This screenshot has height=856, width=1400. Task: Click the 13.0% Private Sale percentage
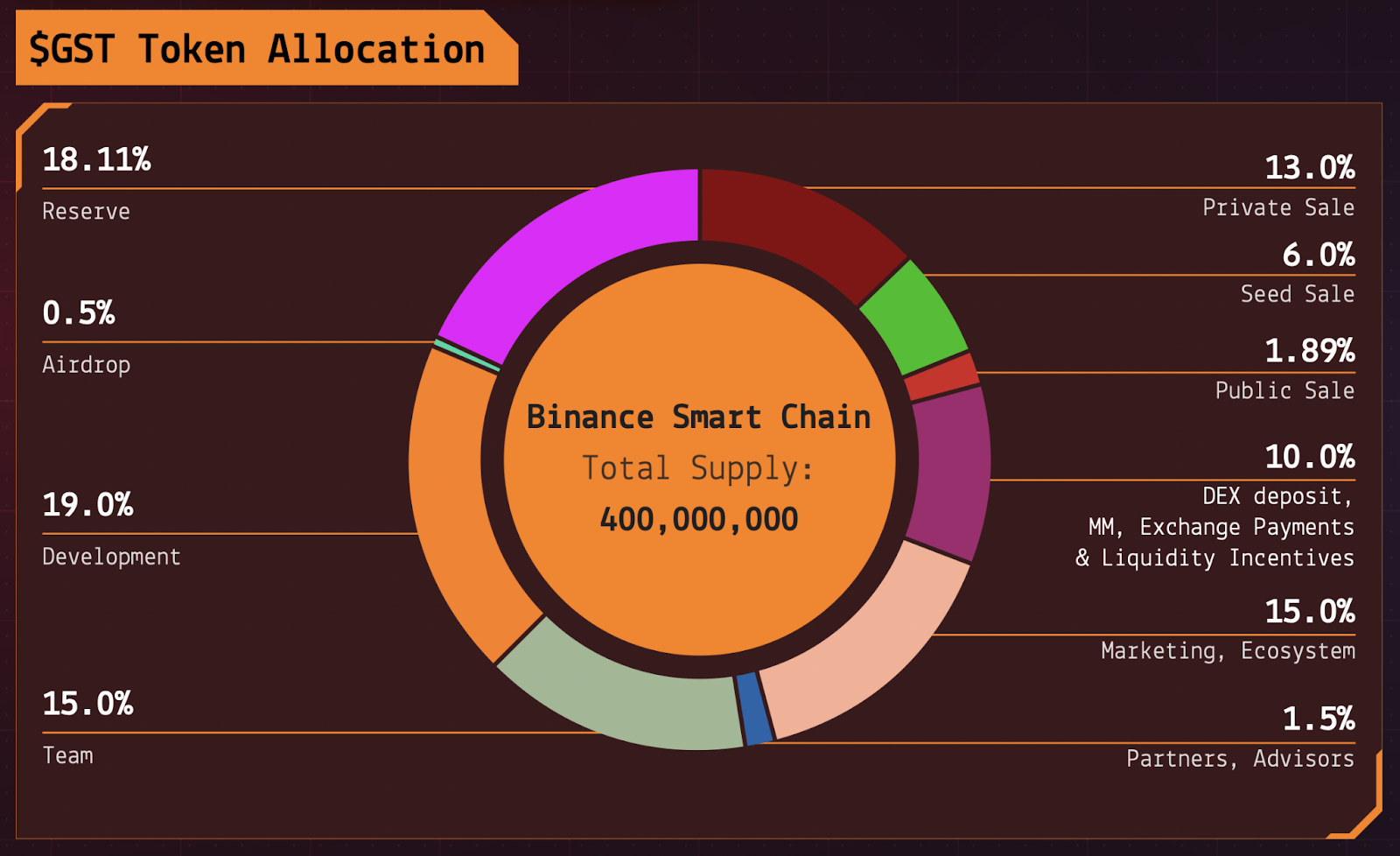click(1310, 167)
